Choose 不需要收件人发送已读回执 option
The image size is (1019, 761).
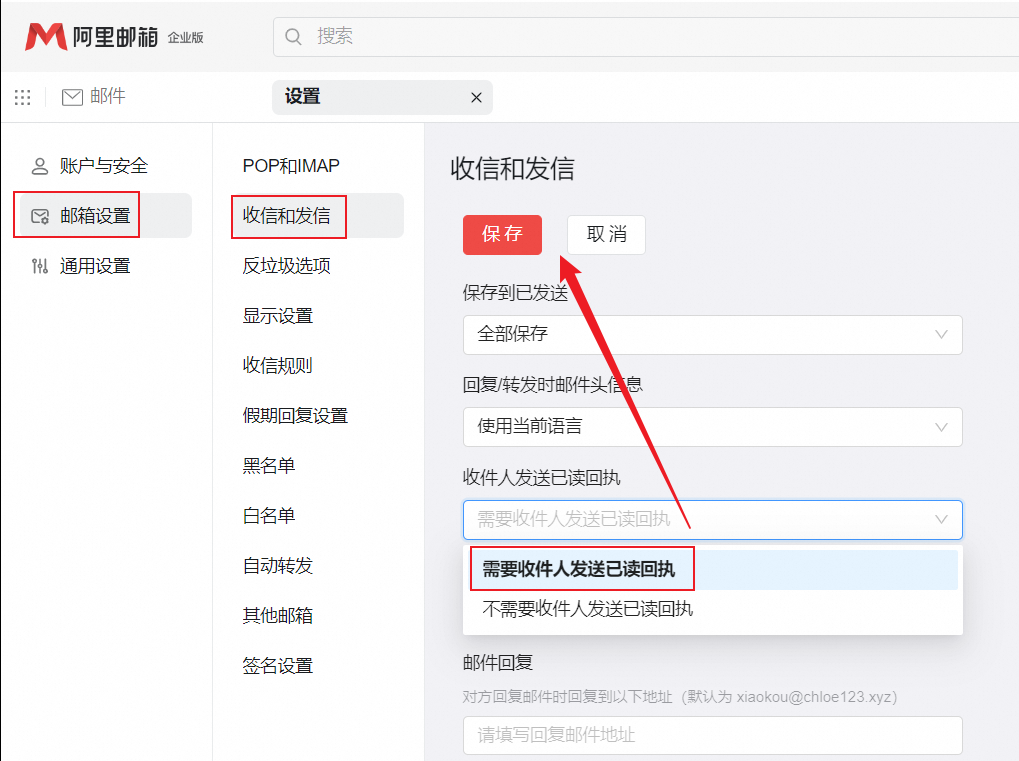(x=588, y=609)
